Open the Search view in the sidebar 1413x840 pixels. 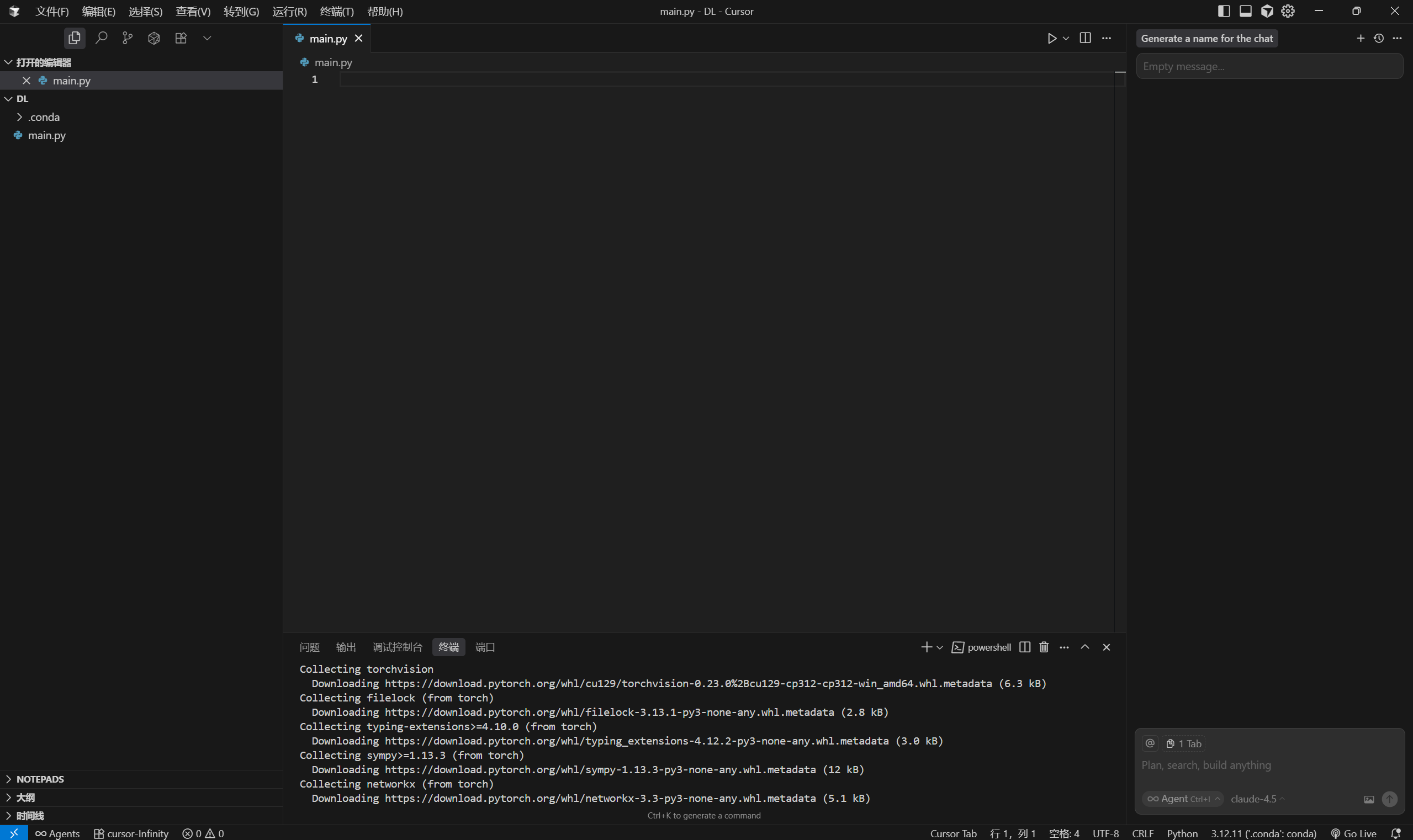[102, 38]
